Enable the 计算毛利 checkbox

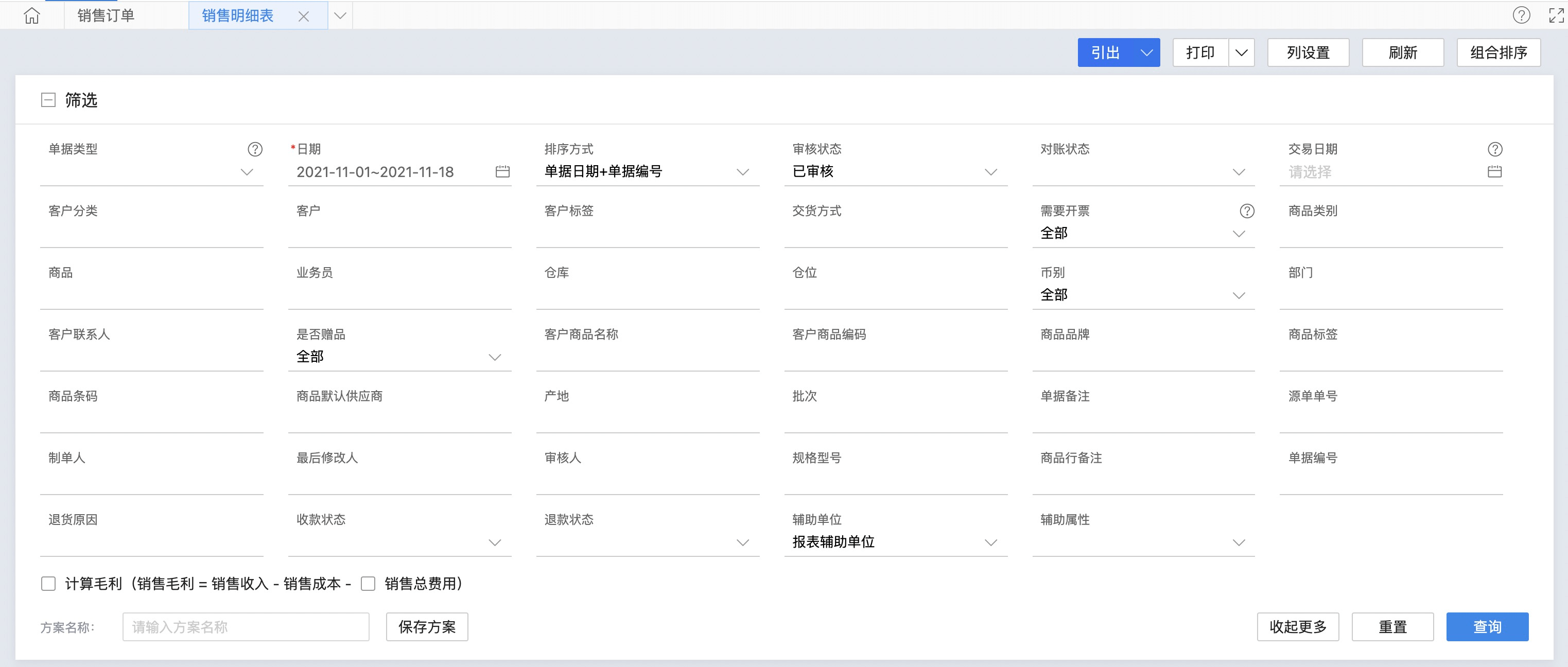tap(48, 584)
